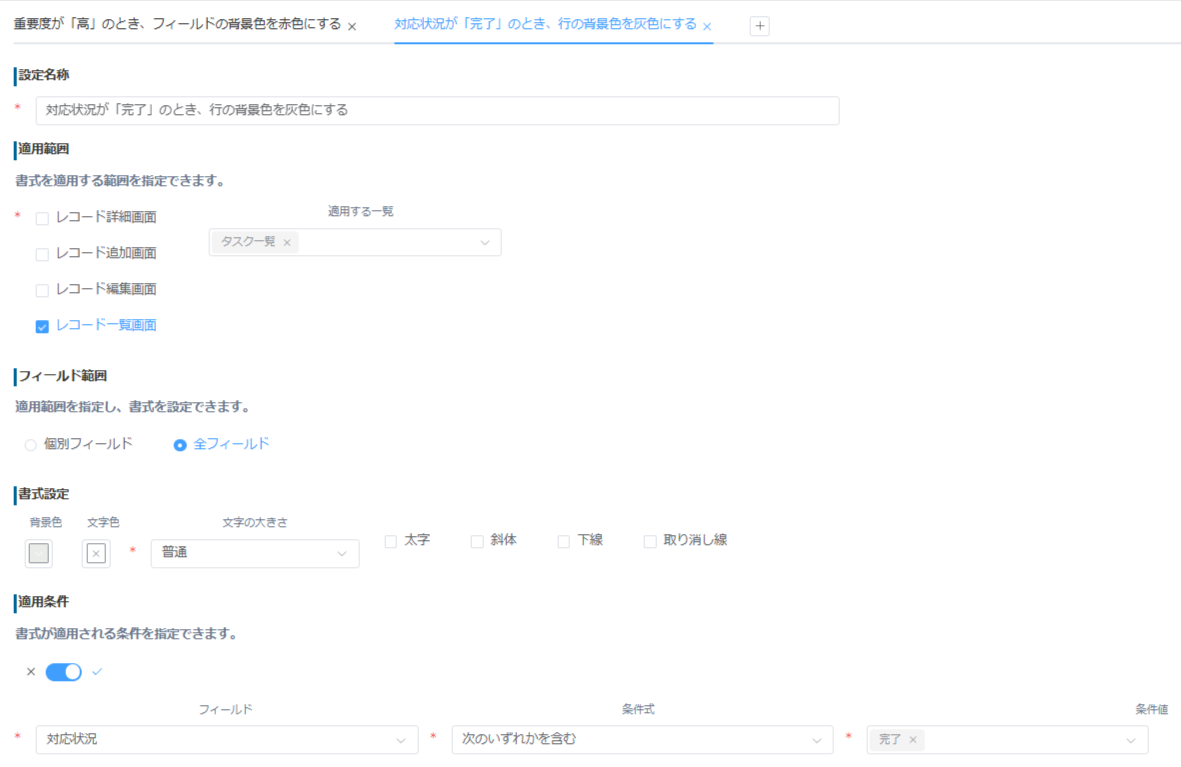Close the 対応状況が「完了」 tab with its x icon
This screenshot has height=767, width=1181.
[x=707, y=27]
